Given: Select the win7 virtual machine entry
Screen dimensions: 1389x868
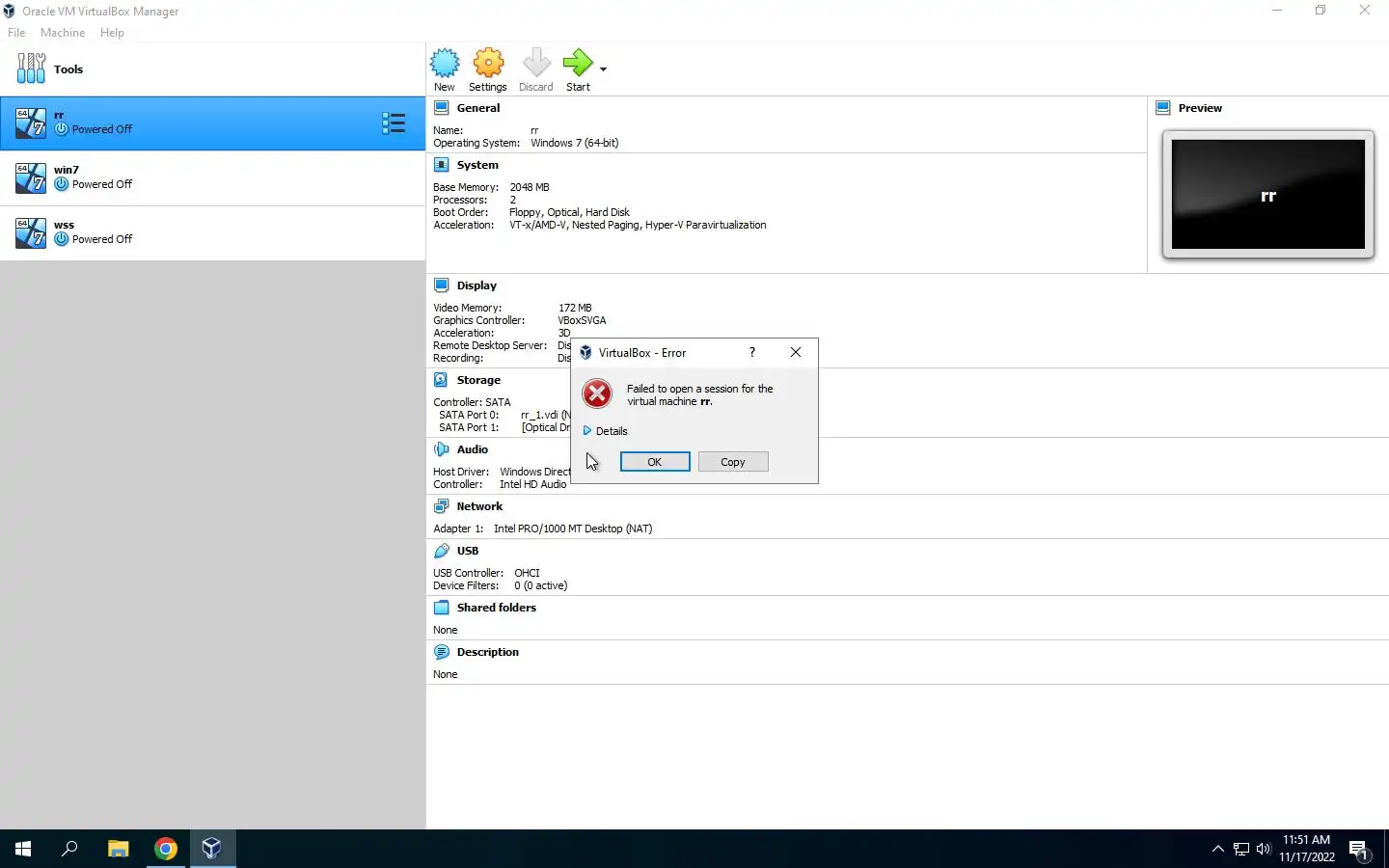Looking at the screenshot, I should (x=212, y=177).
